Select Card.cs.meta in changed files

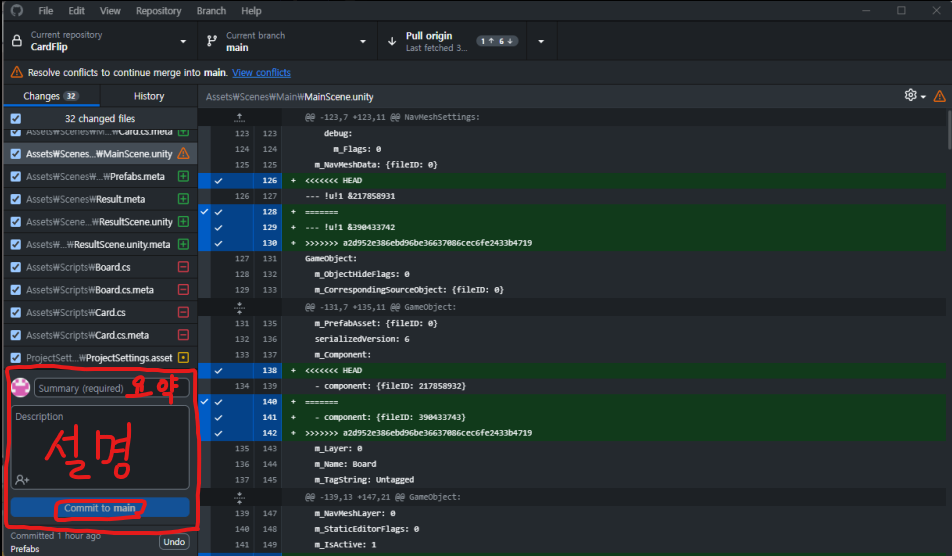tap(100, 334)
